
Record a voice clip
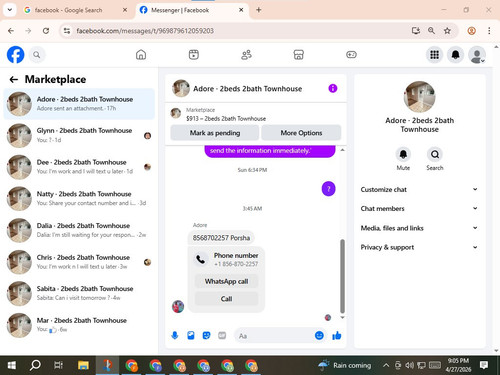pyautogui.click(x=175, y=335)
